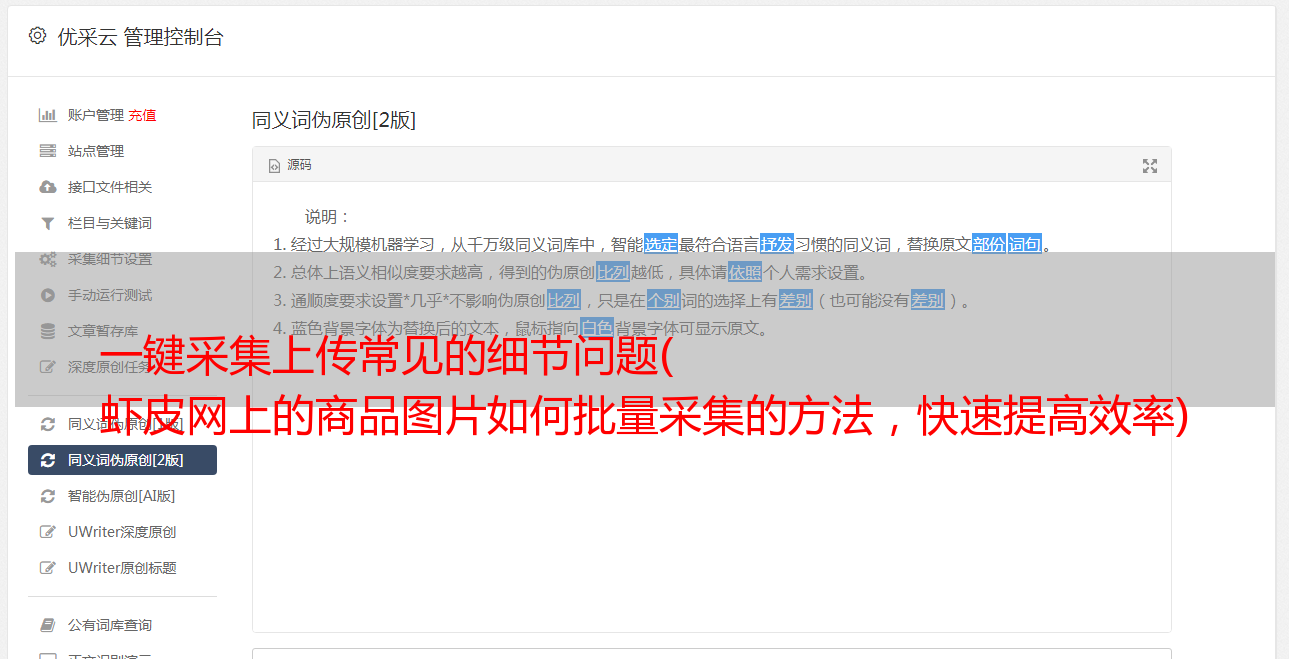
Task: Click the 接口文件相关 cloud upload icon
Action: (47, 187)
